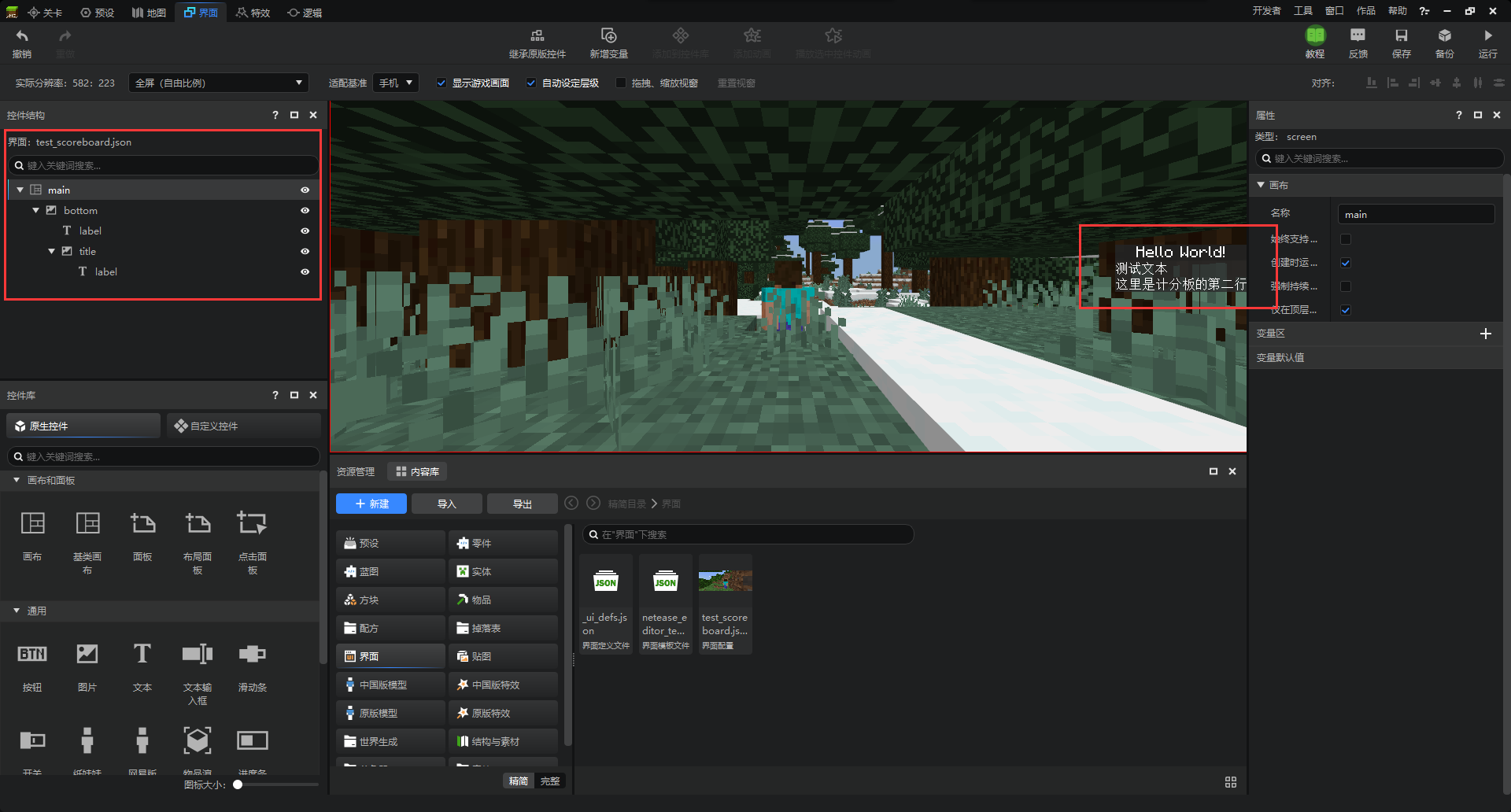The width and height of the screenshot is (1511, 812).
Task: Click the 运行 run play icon
Action: pos(1487,35)
